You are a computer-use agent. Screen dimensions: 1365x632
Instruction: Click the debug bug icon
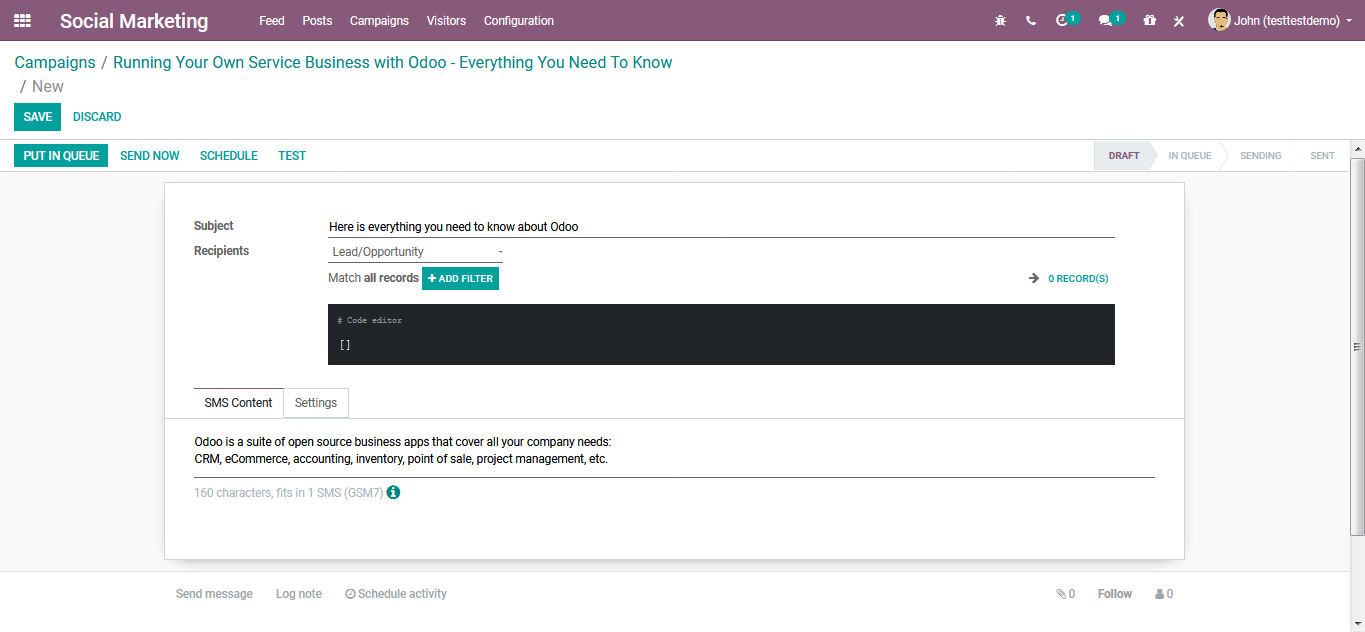[x=1000, y=21]
